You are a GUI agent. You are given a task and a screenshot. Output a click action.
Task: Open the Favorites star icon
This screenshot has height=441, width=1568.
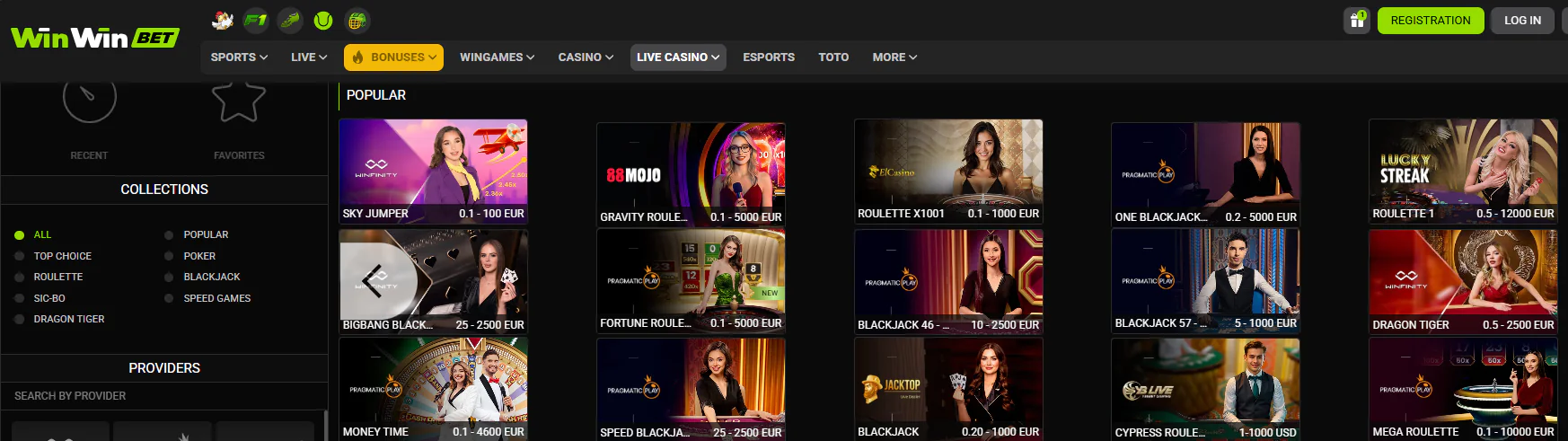pos(239,101)
